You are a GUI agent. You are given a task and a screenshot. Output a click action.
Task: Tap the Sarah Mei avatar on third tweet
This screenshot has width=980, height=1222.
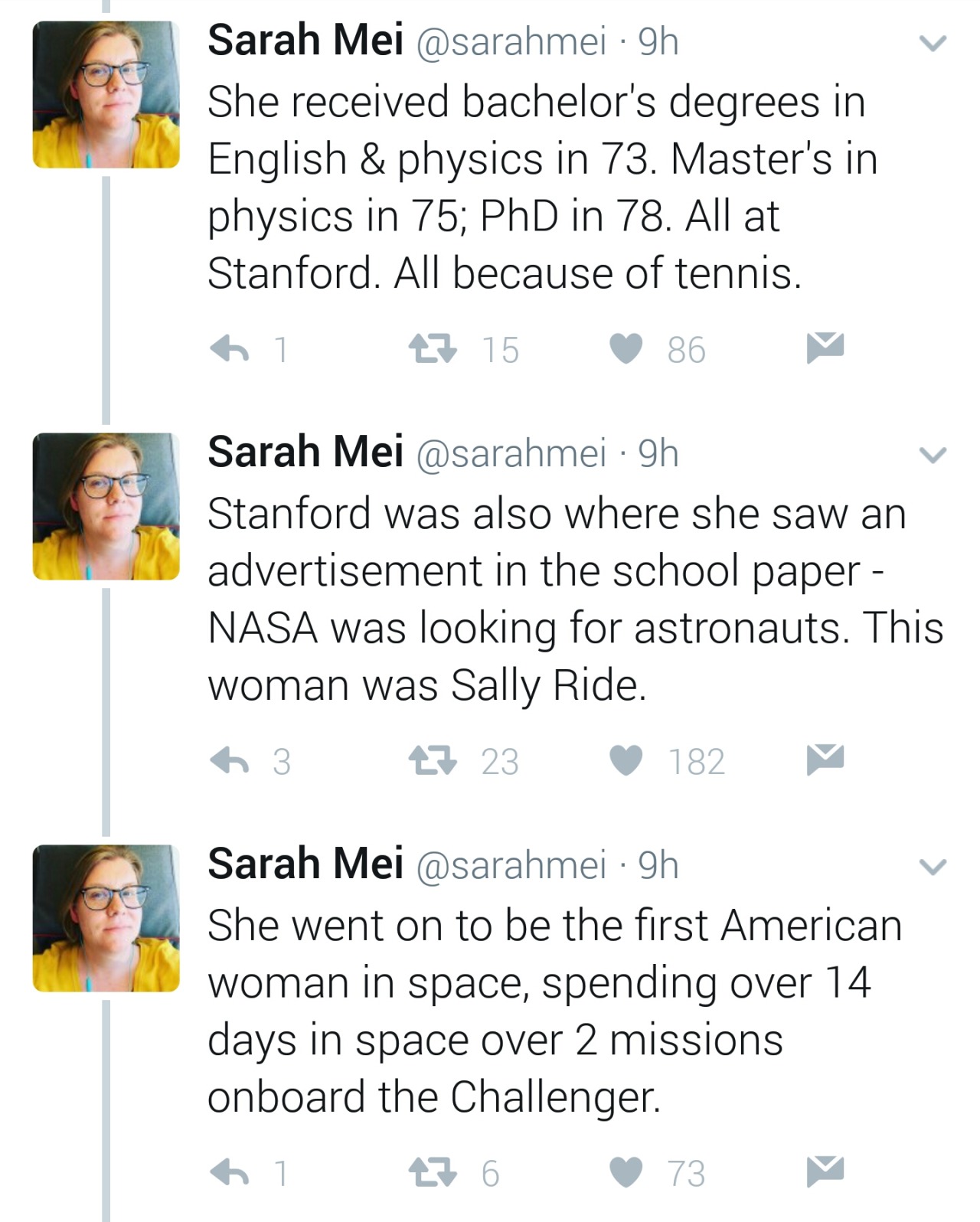click(106, 918)
